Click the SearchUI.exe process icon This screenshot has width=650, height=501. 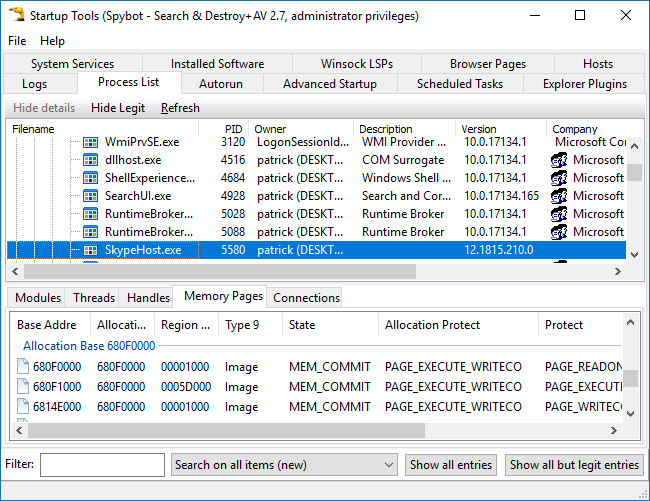point(91,196)
